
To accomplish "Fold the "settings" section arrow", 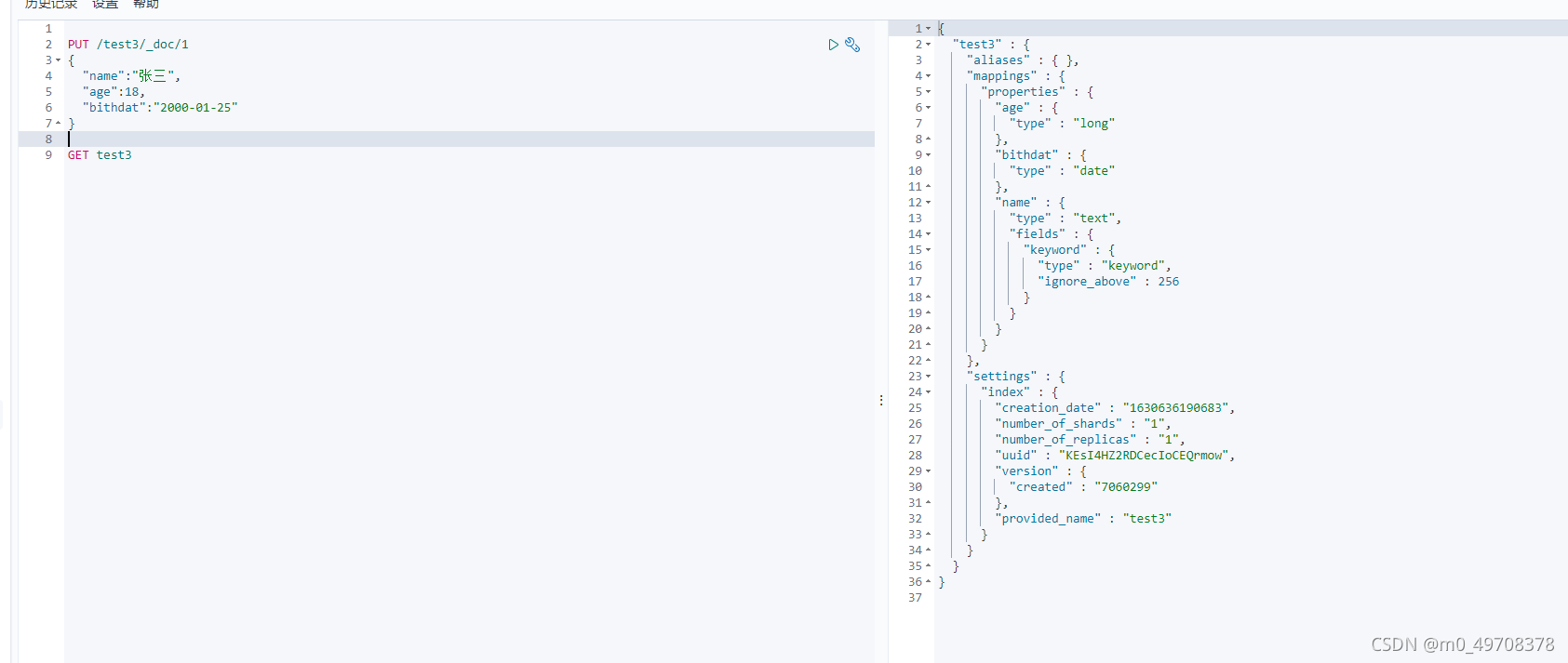I will tap(928, 377).
